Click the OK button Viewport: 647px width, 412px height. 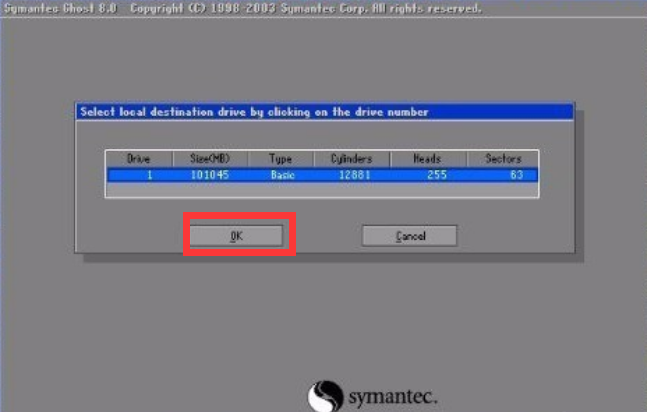pyautogui.click(x=237, y=236)
